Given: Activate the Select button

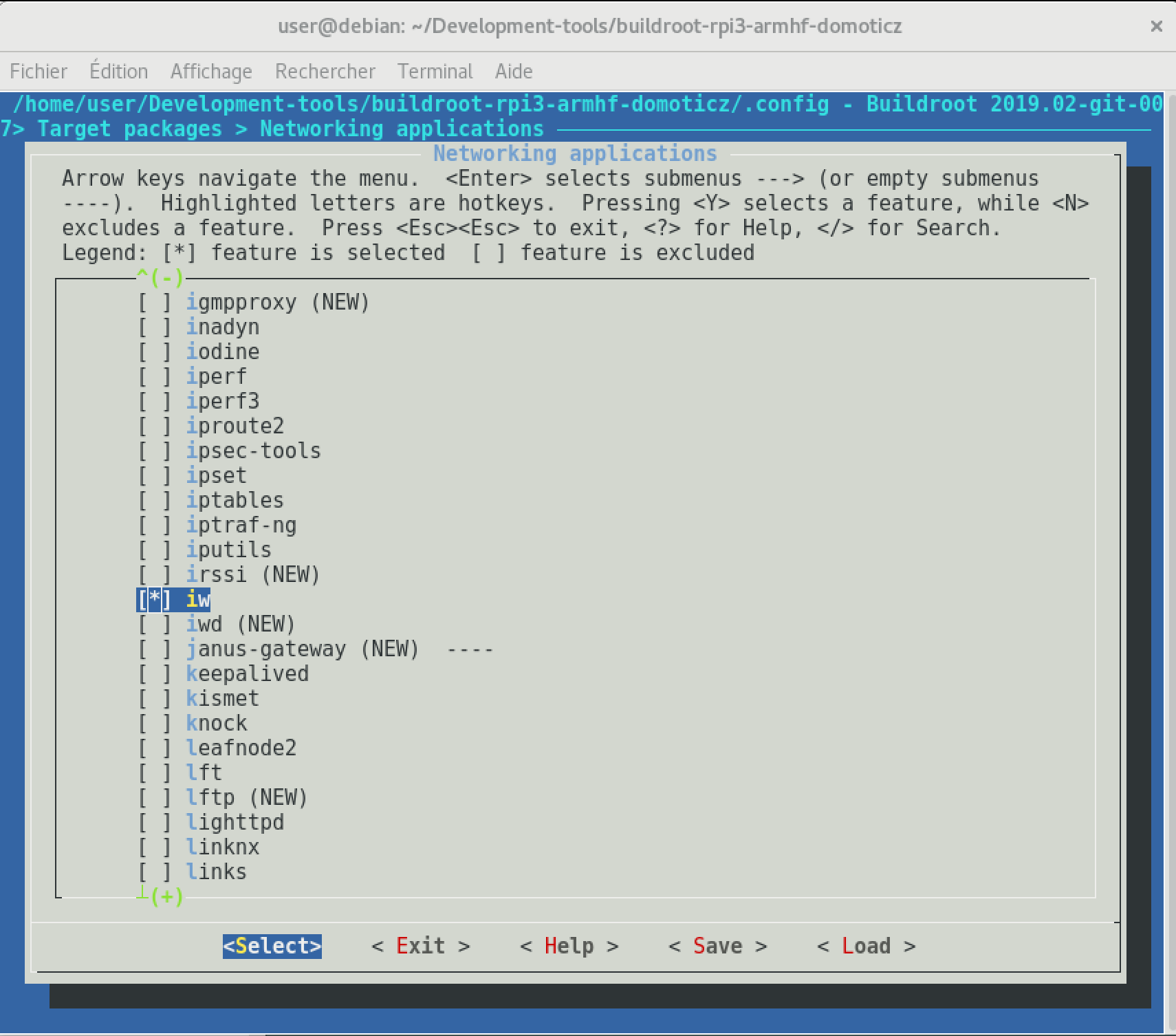Looking at the screenshot, I should click(x=272, y=946).
